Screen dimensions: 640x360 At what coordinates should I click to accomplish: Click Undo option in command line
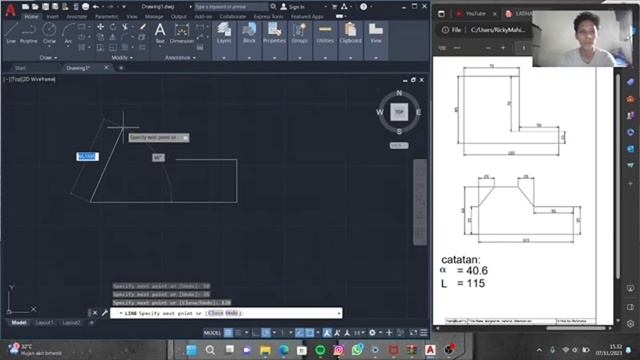pyautogui.click(x=231, y=313)
